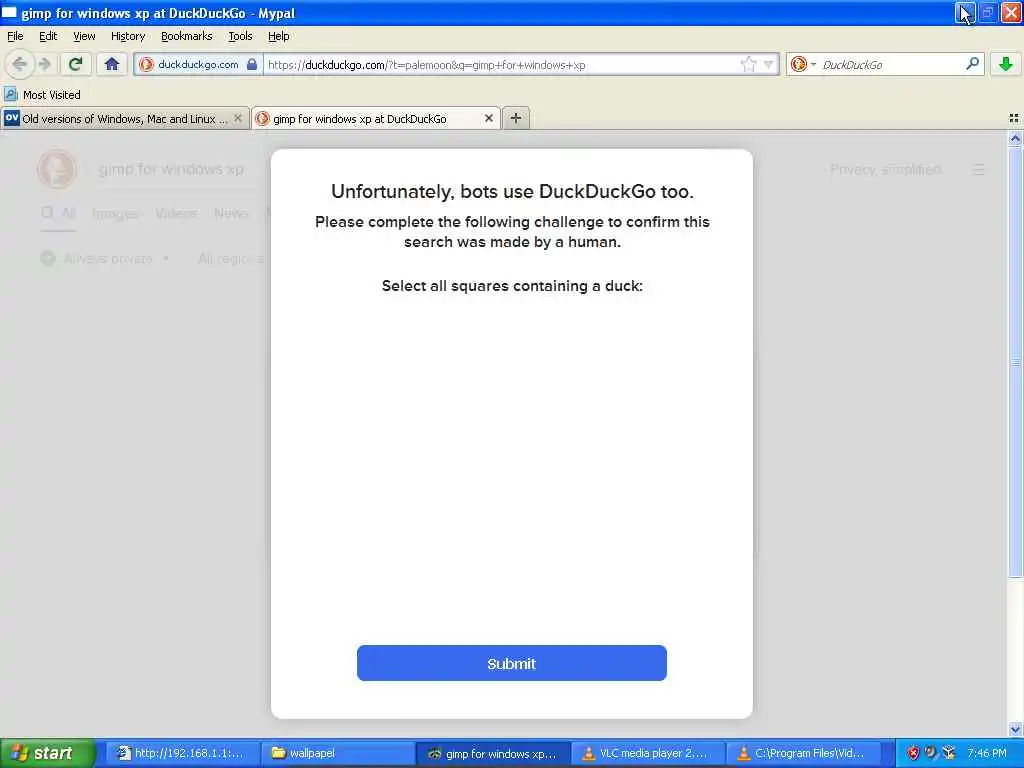Open the Help menu
This screenshot has width=1024, height=768.
point(279,36)
